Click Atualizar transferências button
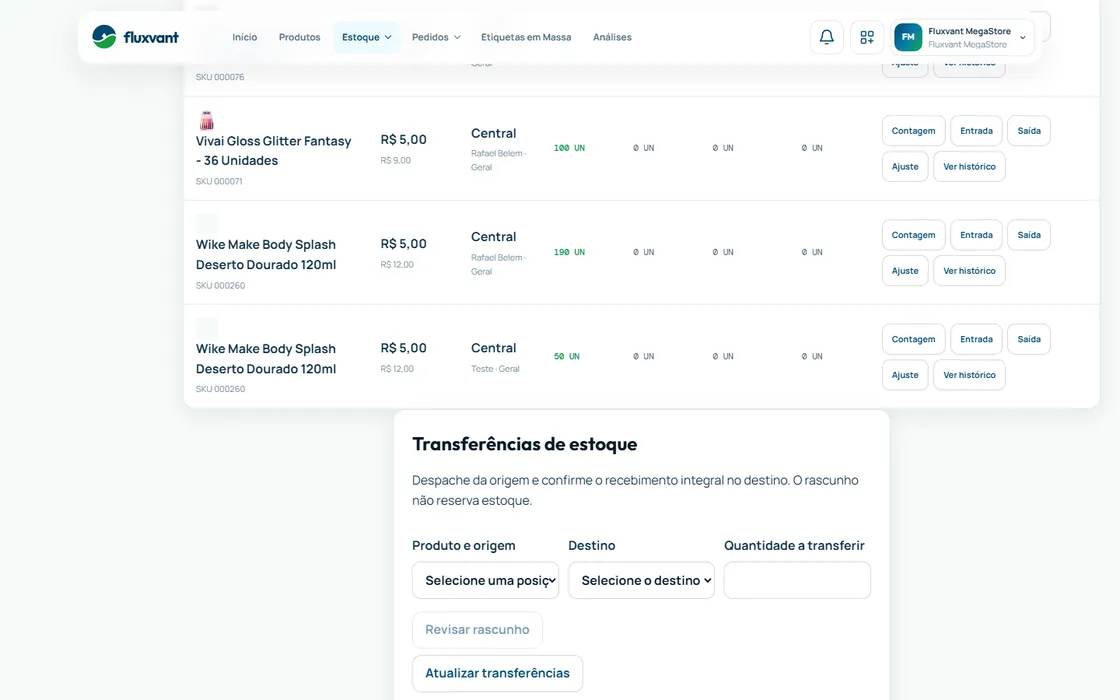 tap(497, 674)
